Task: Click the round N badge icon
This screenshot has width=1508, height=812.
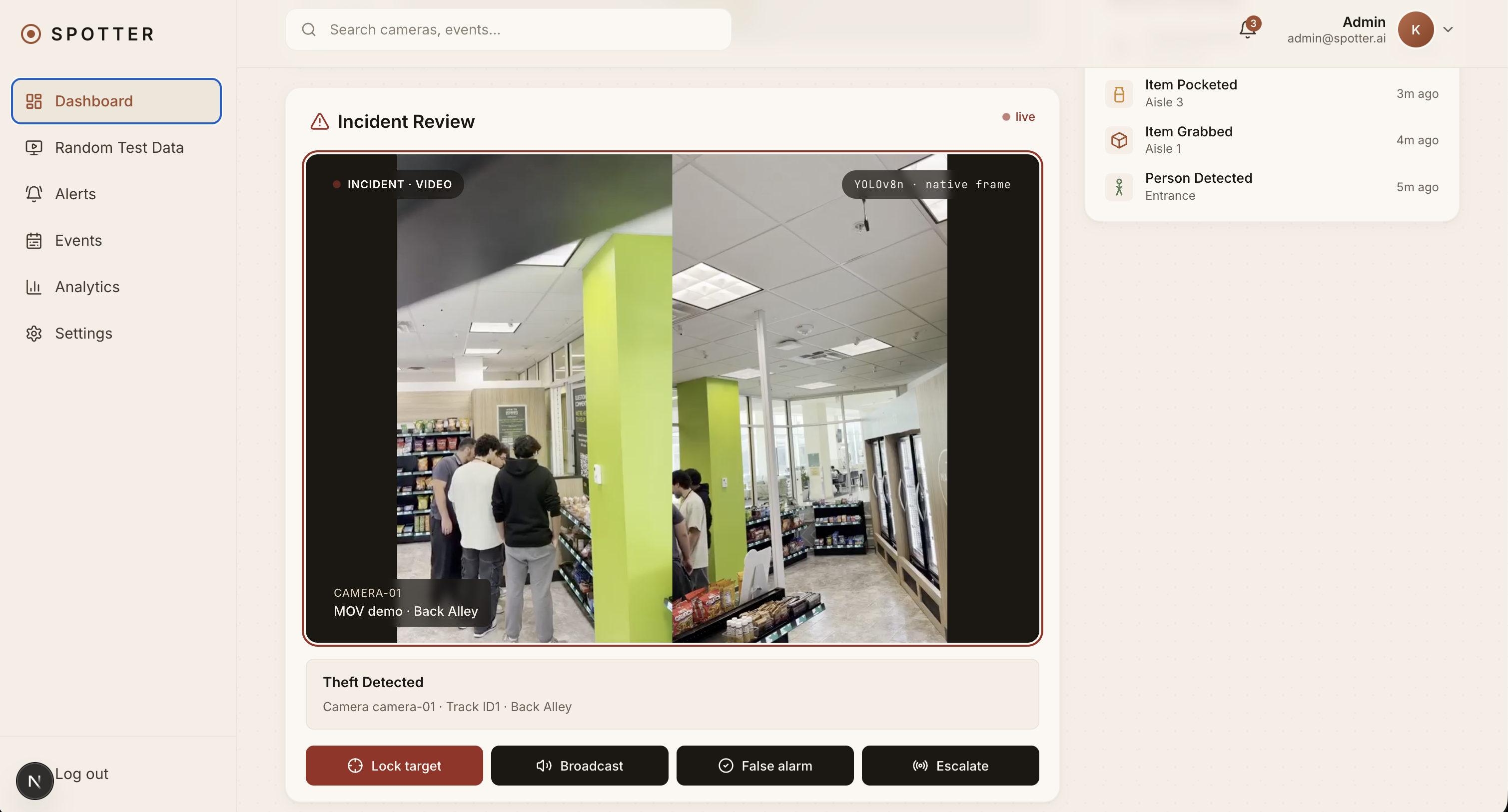Action: coord(34,781)
